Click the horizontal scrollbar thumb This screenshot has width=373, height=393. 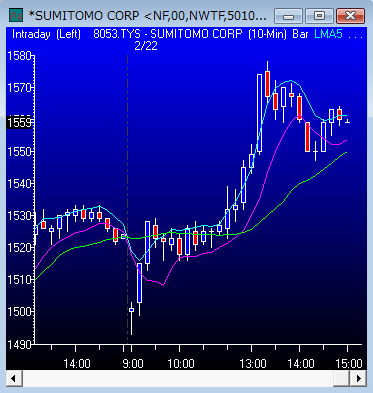click(x=341, y=379)
